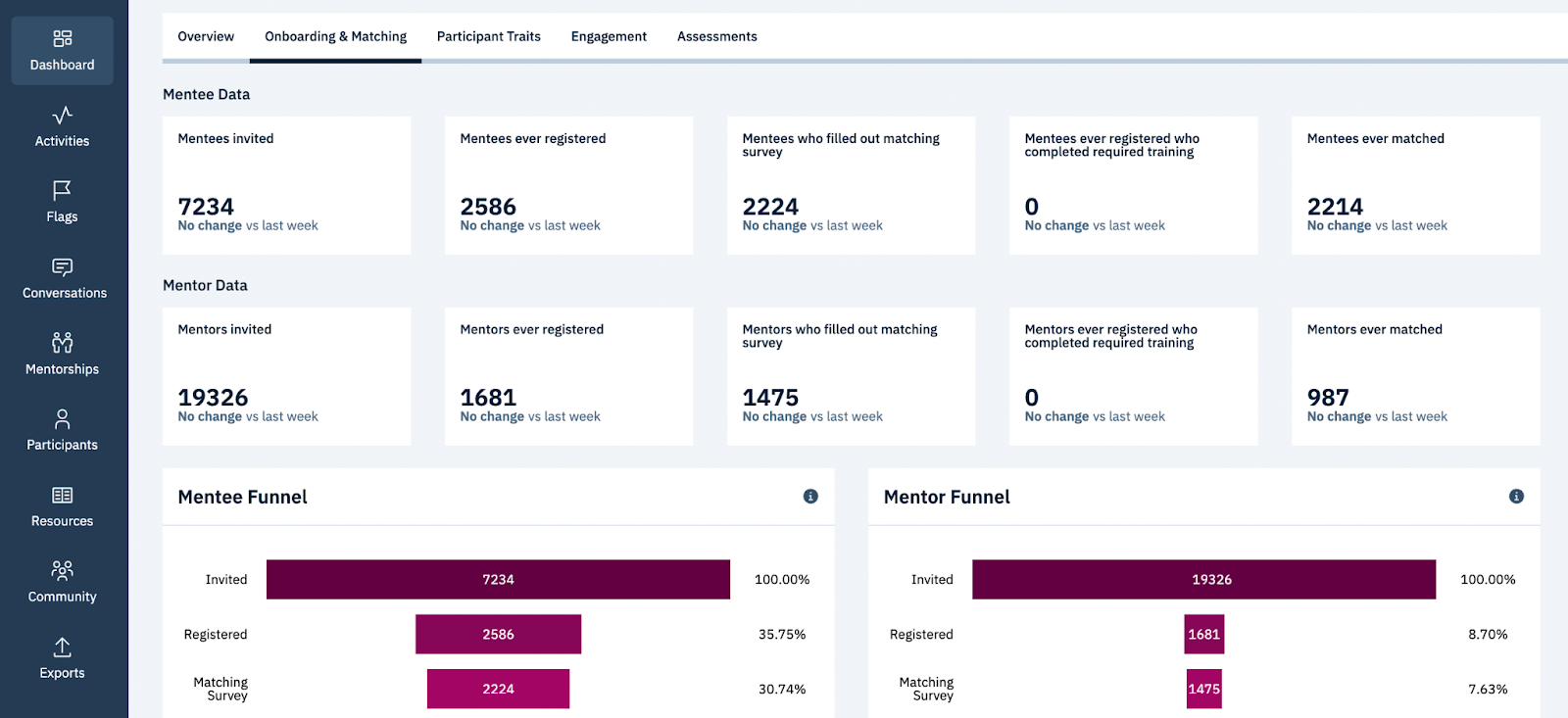This screenshot has width=1568, height=718.
Task: Open Resources book icon
Action: [x=62, y=496]
